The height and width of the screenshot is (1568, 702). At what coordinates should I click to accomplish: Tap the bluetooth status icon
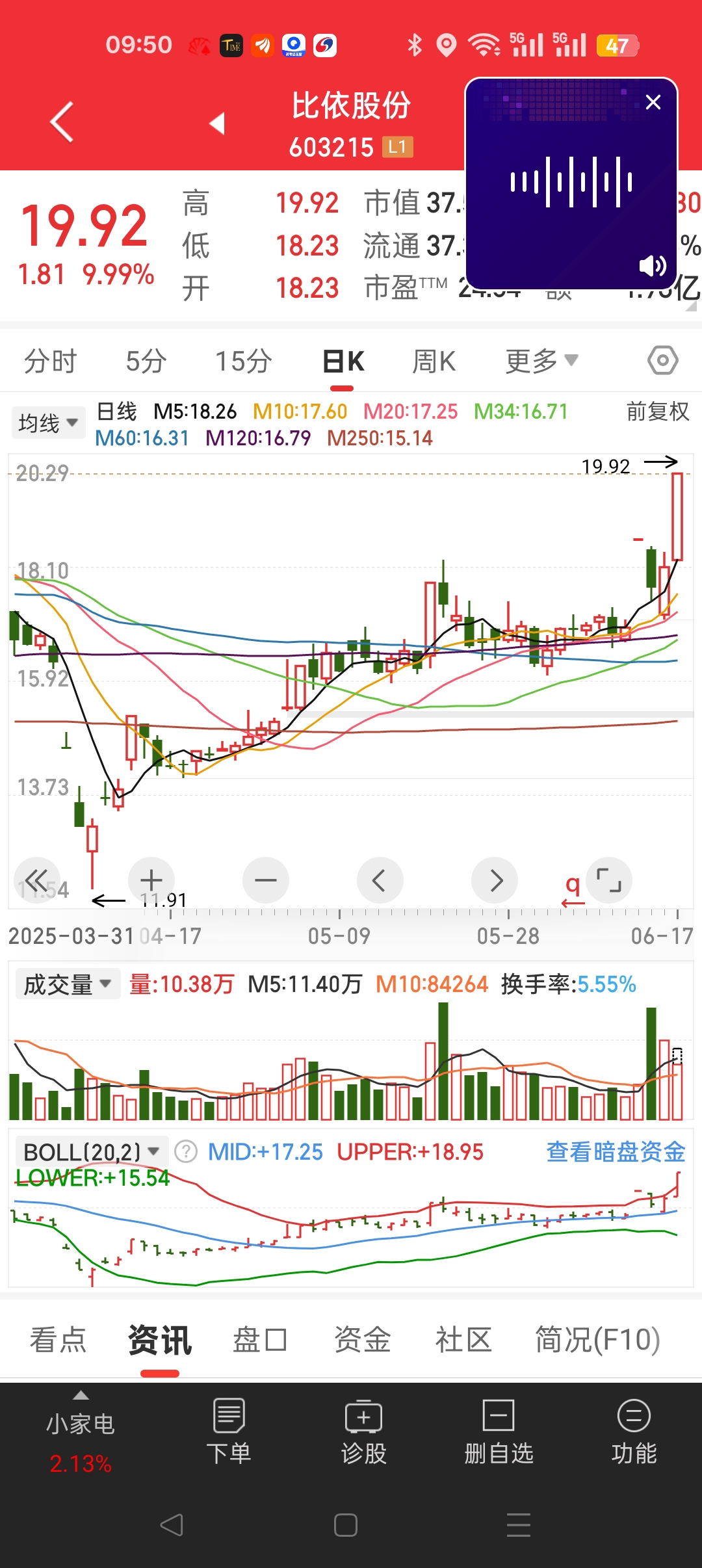coord(414,46)
